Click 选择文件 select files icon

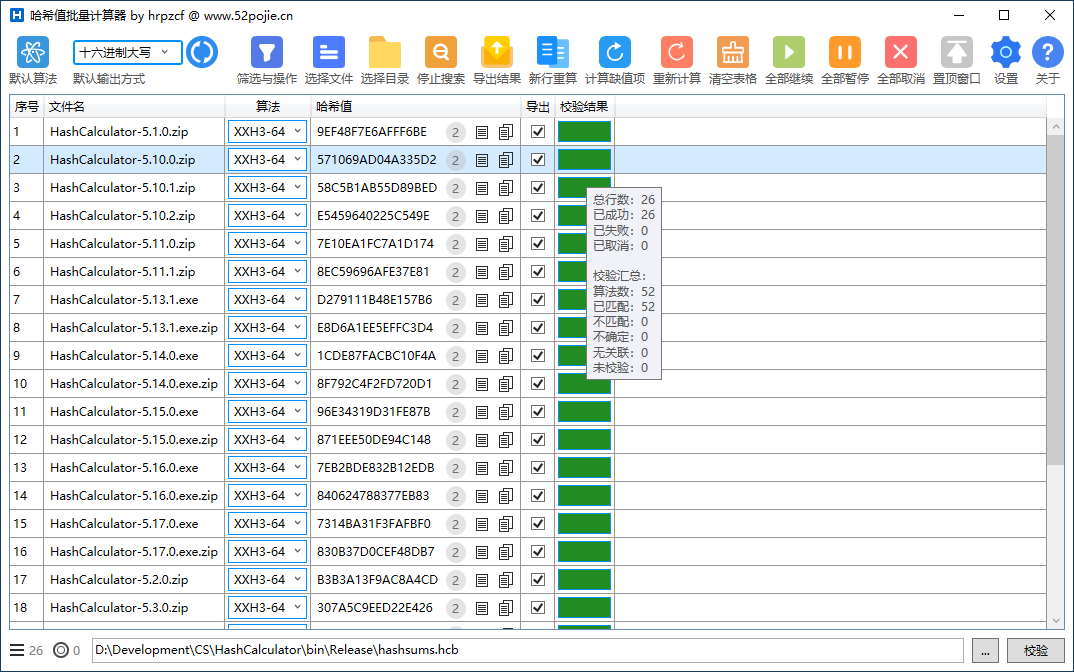tap(329, 53)
